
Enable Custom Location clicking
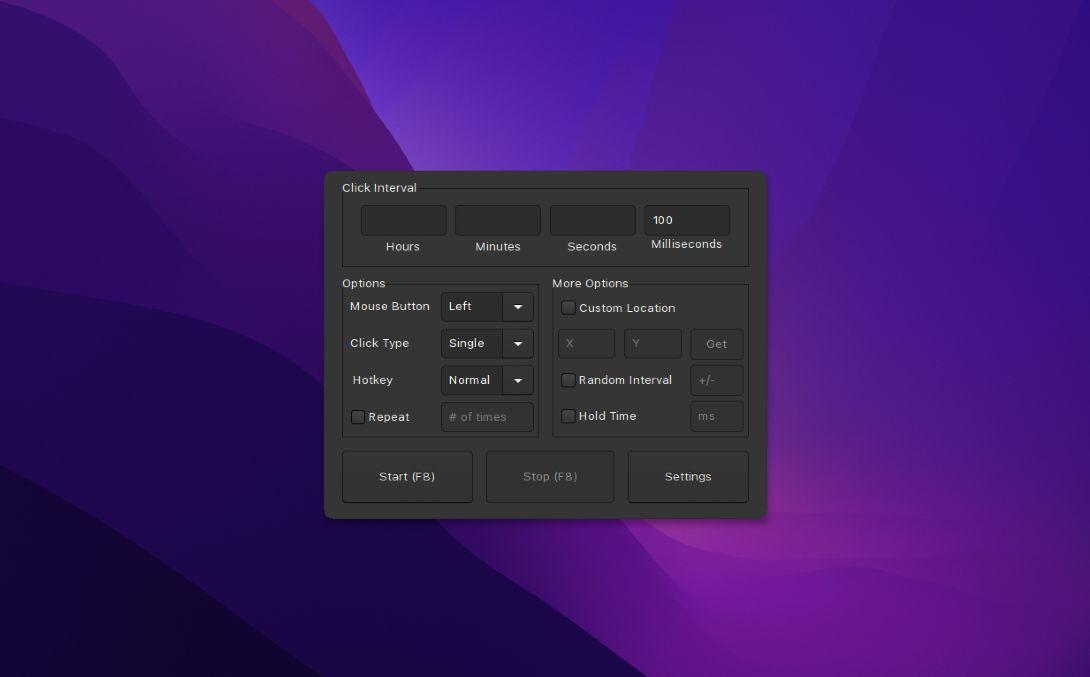pos(568,308)
